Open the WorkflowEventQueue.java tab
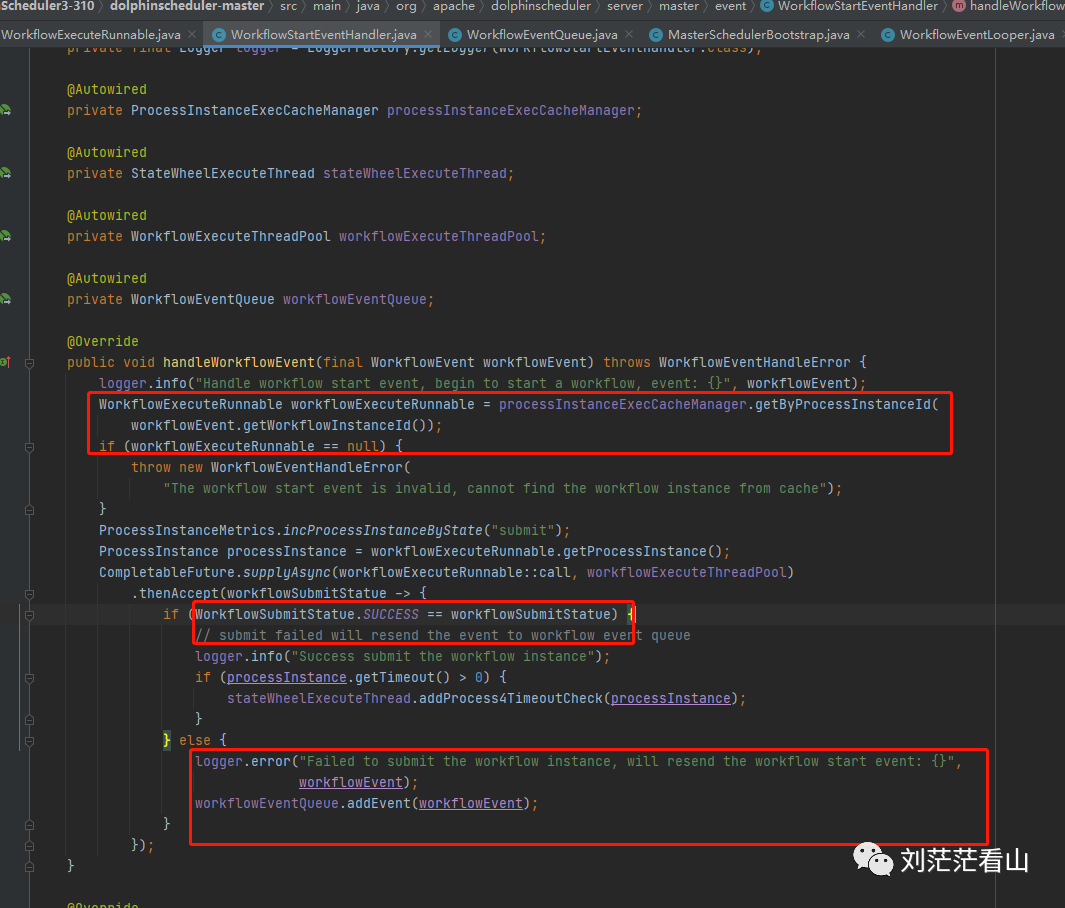This screenshot has height=908, width=1065. pos(542,35)
